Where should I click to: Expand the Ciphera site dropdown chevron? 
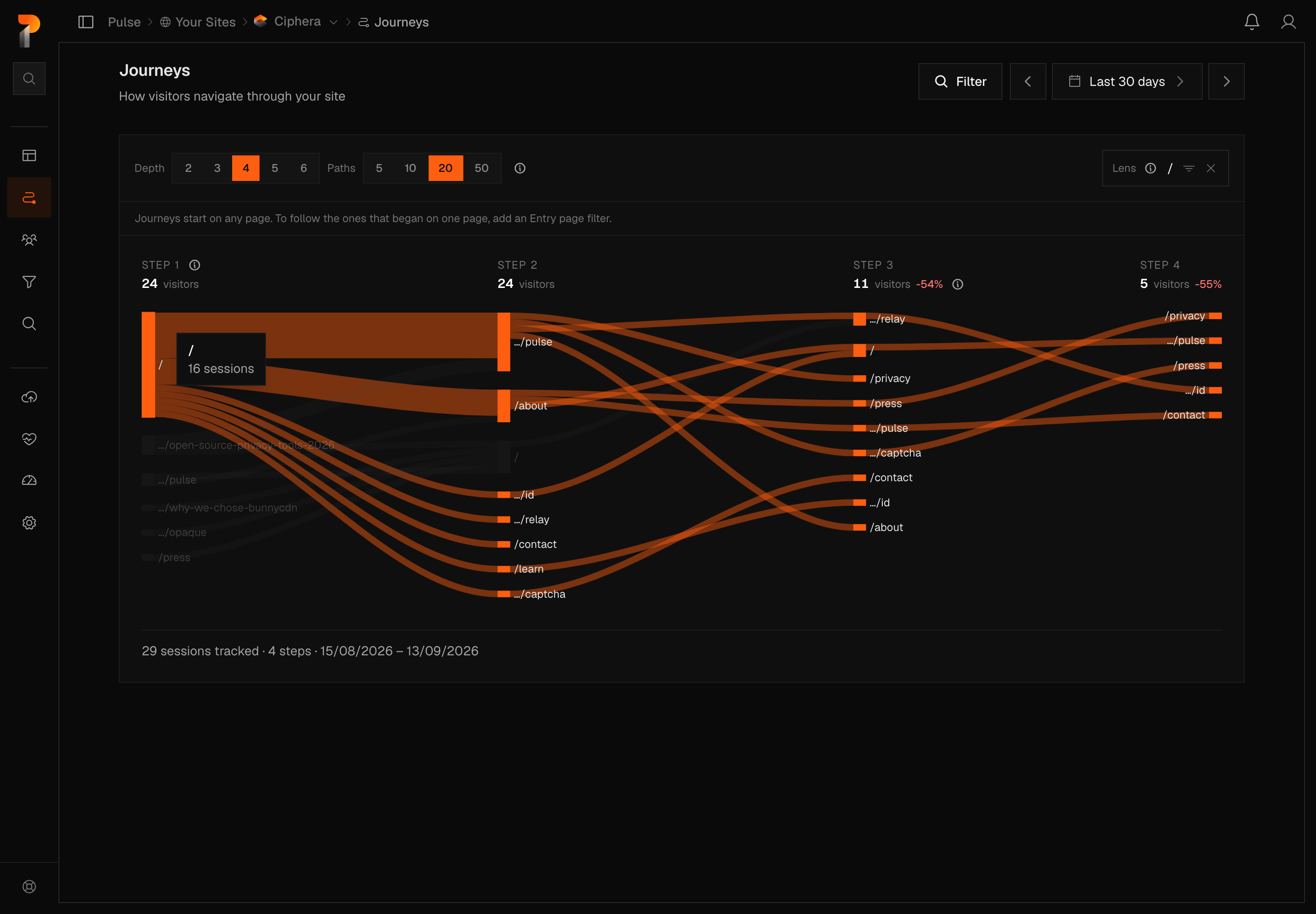coord(333,22)
